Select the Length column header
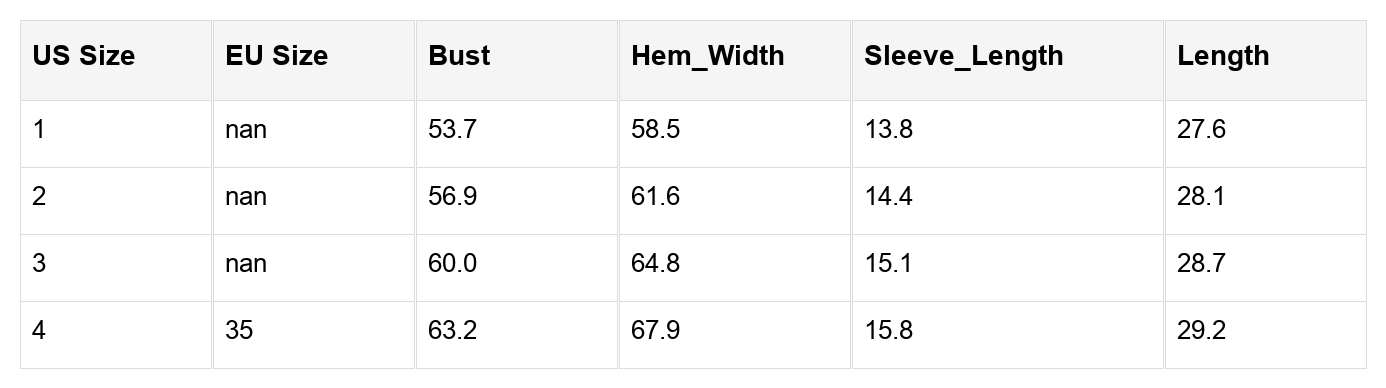 click(x=1265, y=60)
